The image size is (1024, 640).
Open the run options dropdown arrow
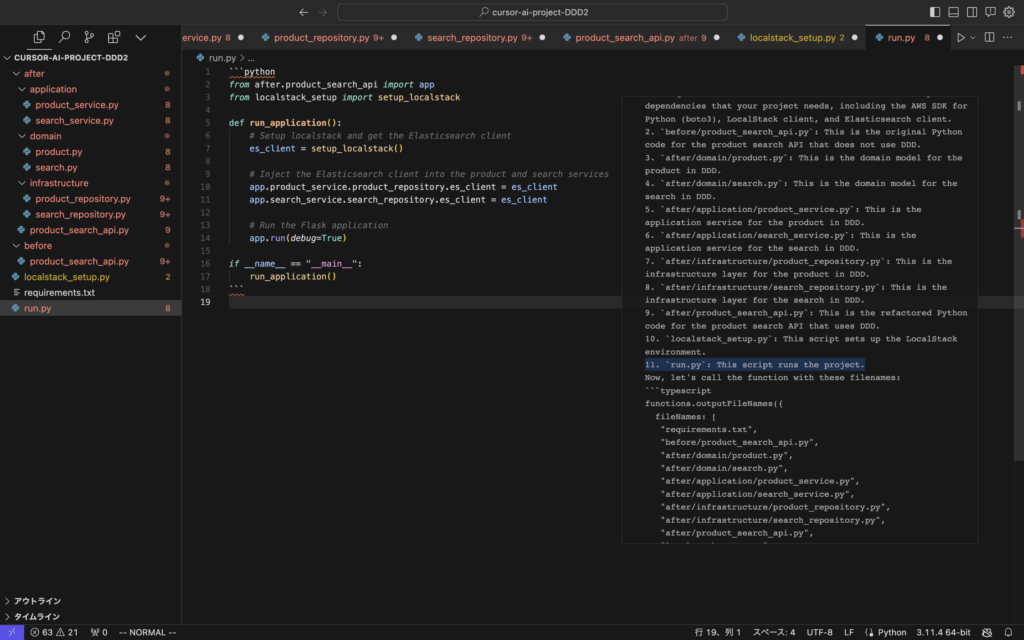[x=972, y=38]
